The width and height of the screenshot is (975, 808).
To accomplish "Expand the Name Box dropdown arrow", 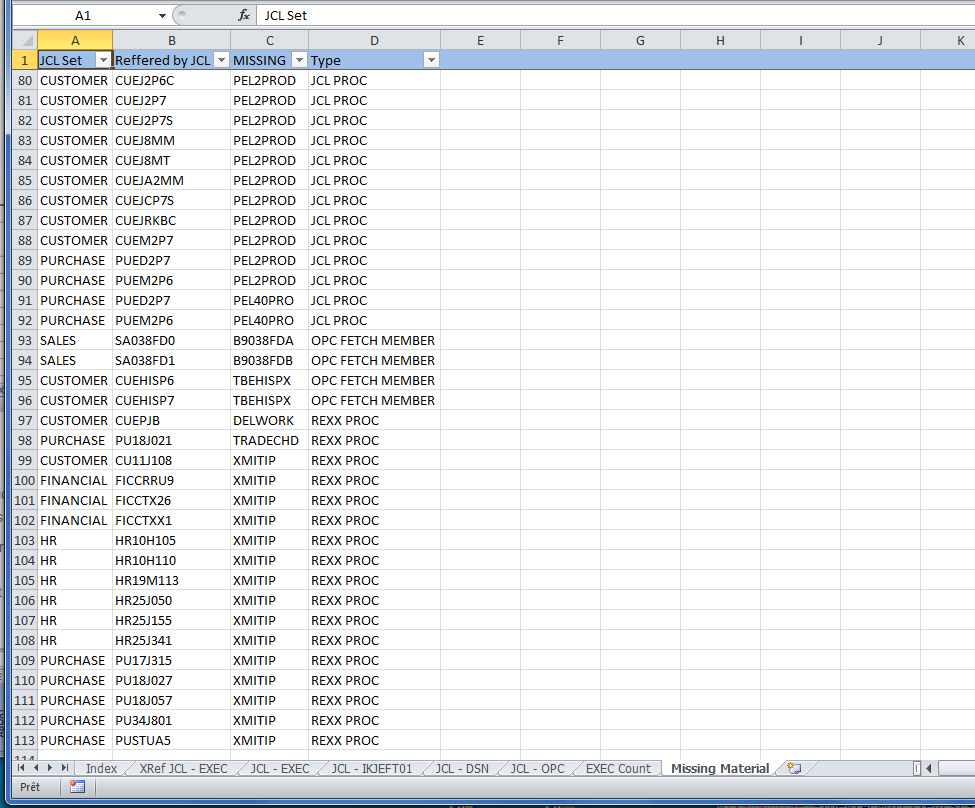I will [162, 16].
